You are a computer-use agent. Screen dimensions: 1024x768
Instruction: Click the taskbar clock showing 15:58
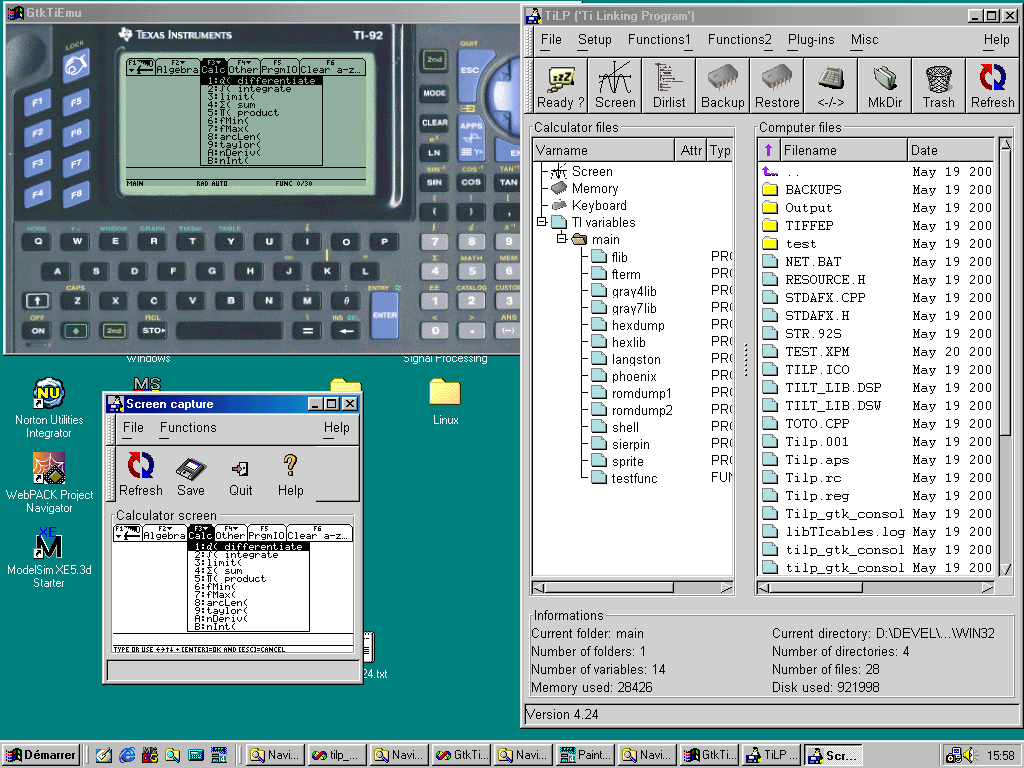1000,756
